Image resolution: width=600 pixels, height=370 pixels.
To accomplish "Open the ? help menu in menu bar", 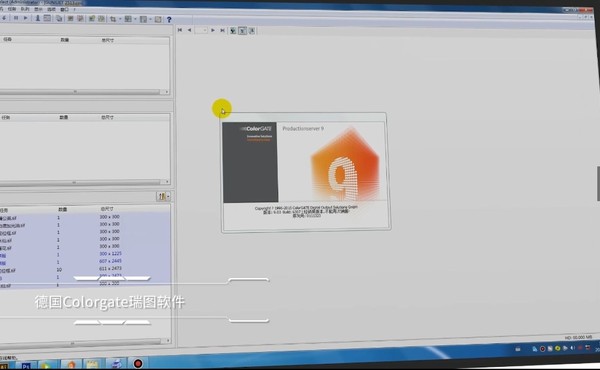I will tap(74, 9).
